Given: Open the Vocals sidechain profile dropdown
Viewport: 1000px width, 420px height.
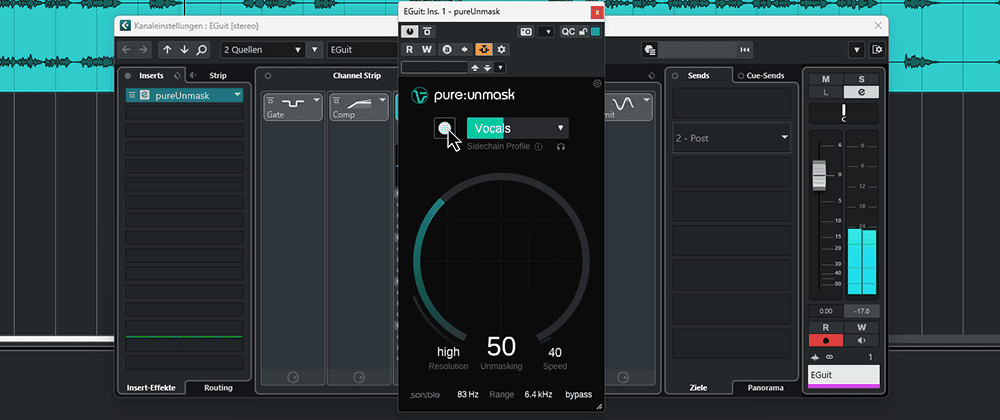Looking at the screenshot, I should point(517,128).
